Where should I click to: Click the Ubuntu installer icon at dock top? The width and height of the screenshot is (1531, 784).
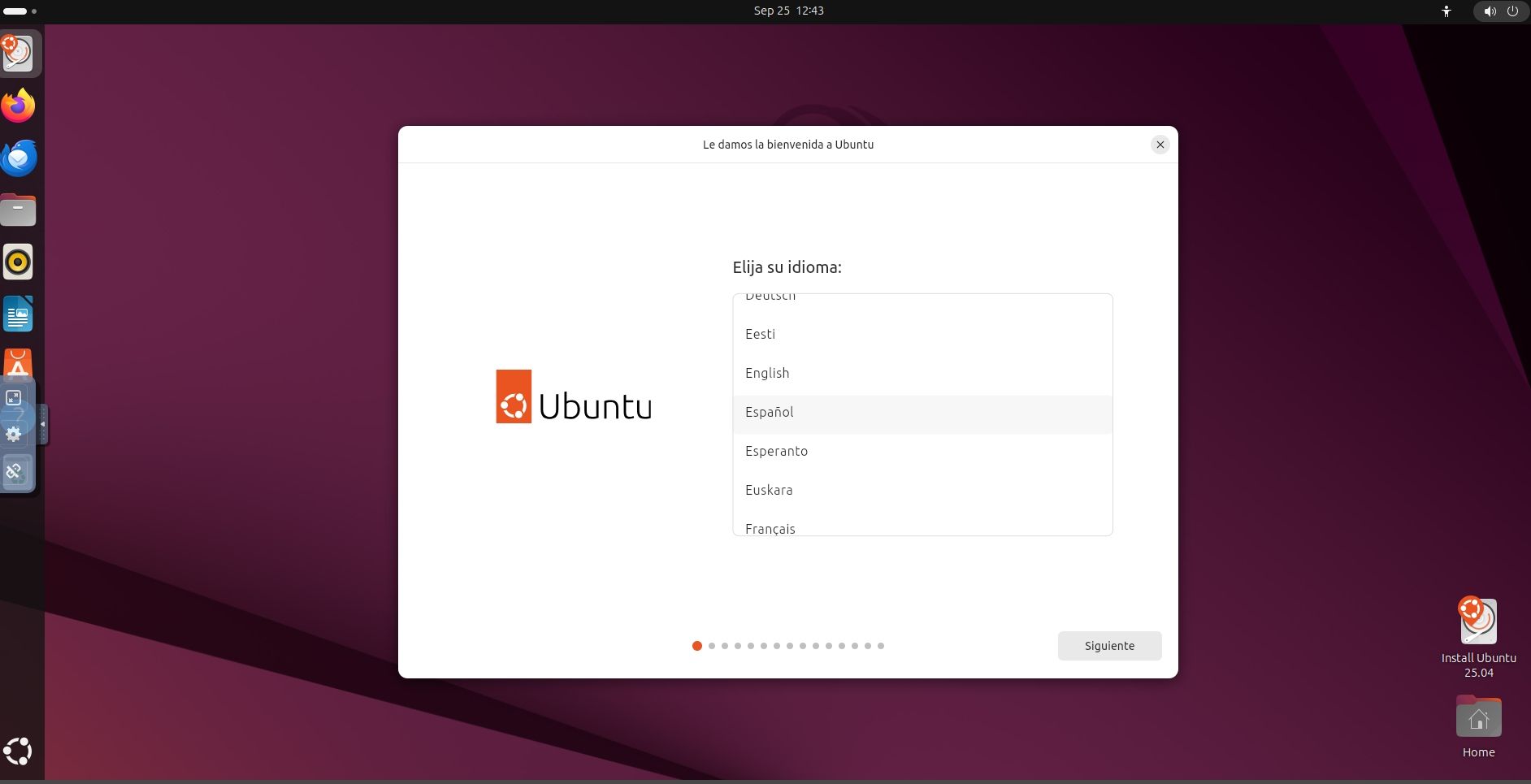pyautogui.click(x=18, y=54)
